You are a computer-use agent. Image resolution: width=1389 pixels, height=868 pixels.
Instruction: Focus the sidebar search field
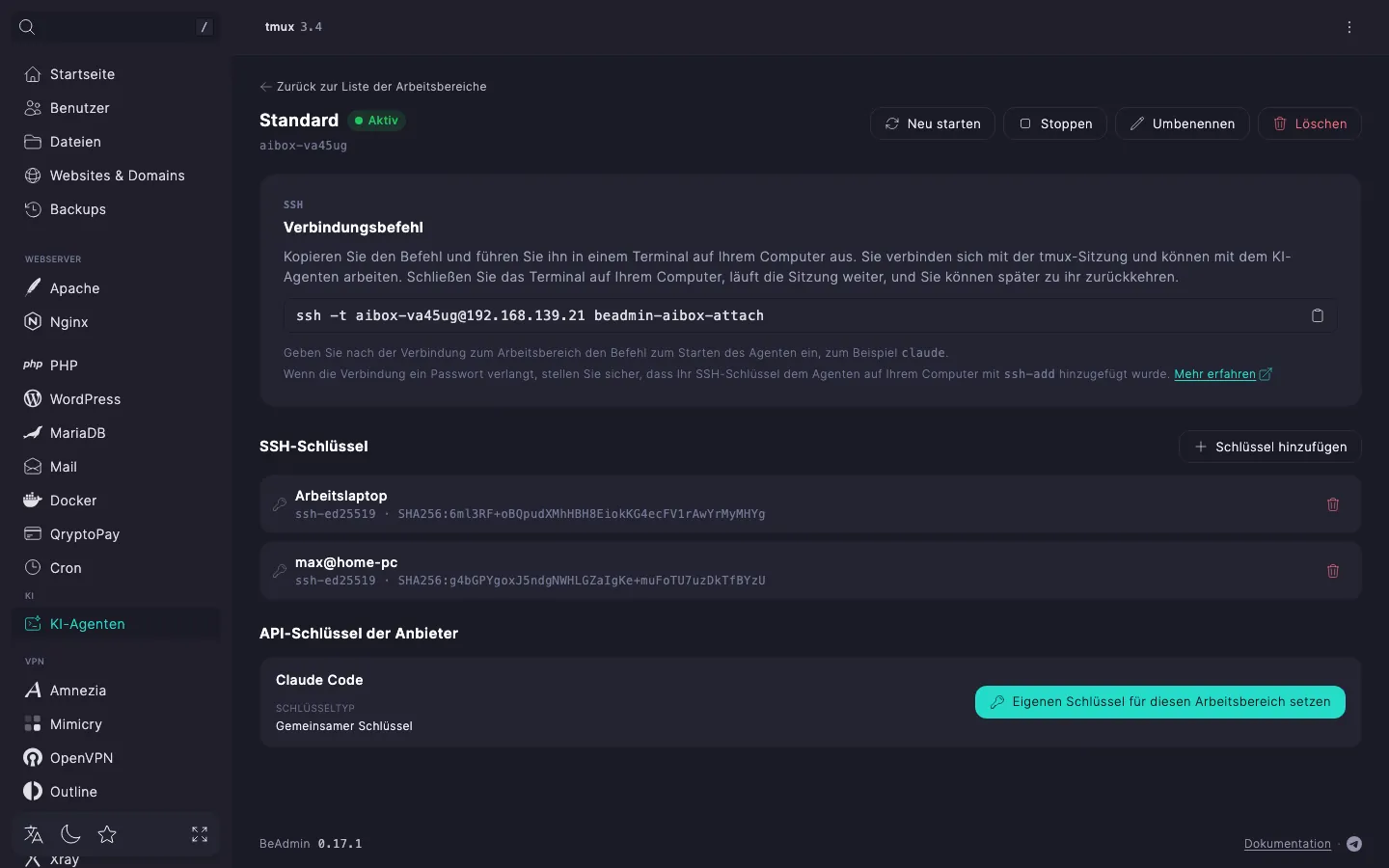(x=116, y=27)
